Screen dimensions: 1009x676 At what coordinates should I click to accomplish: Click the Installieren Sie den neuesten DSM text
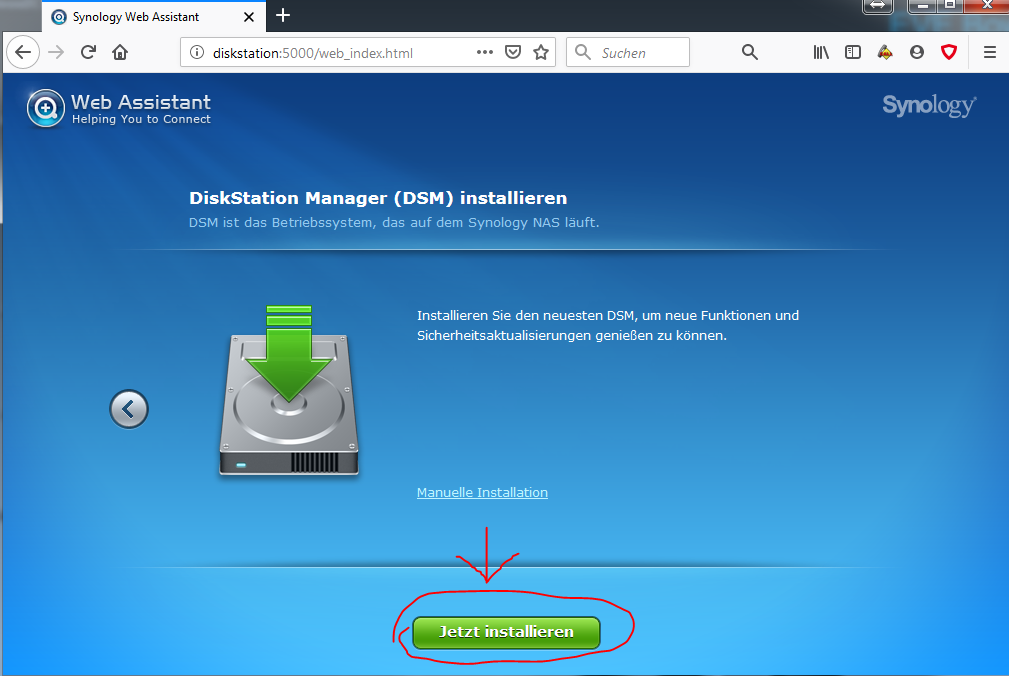click(x=608, y=325)
